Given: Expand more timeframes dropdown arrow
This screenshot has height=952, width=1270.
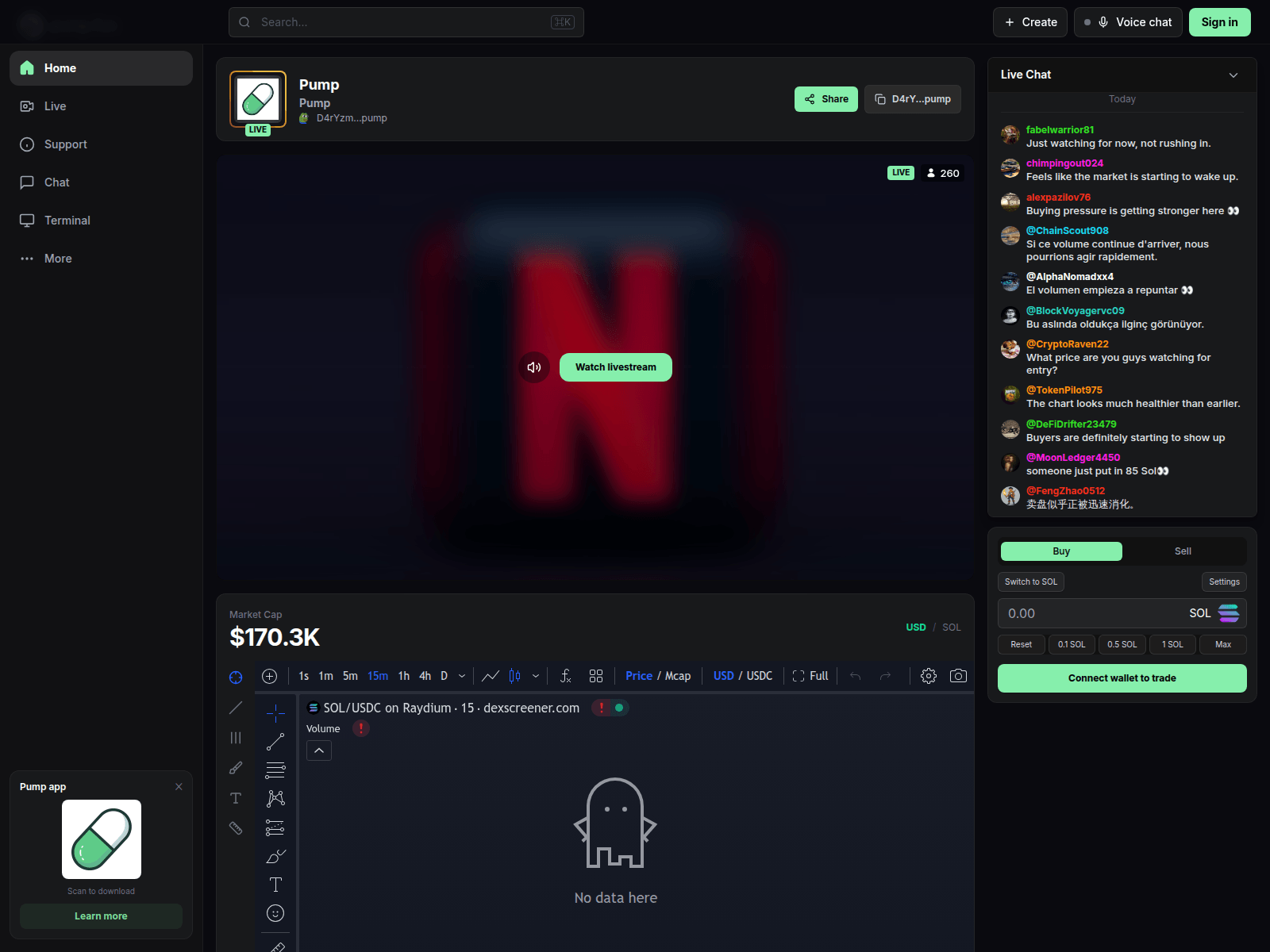Looking at the screenshot, I should (462, 676).
